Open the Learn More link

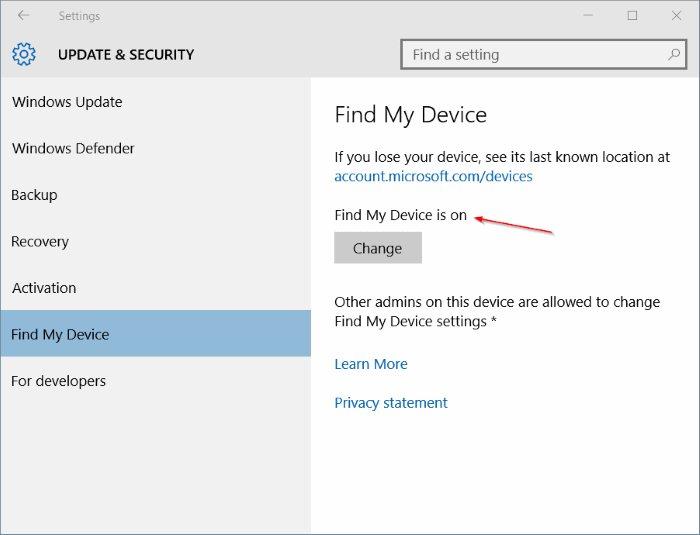[371, 364]
